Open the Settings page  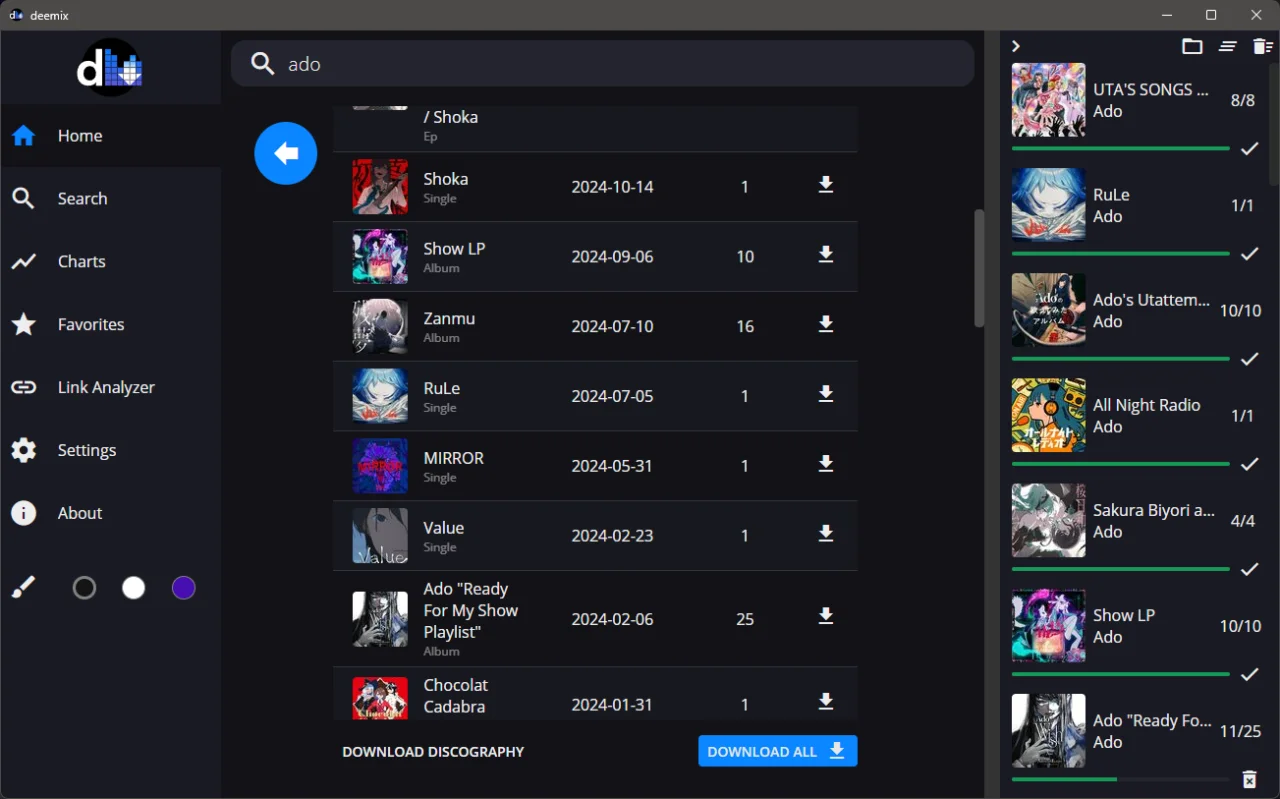[x=110, y=450]
